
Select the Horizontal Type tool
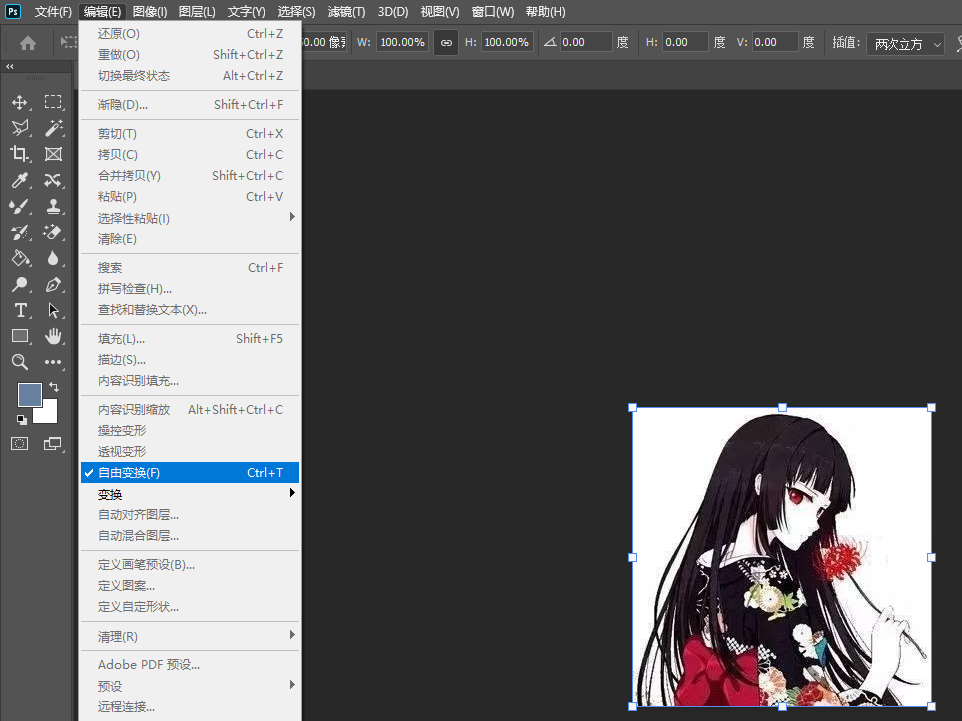click(x=20, y=310)
